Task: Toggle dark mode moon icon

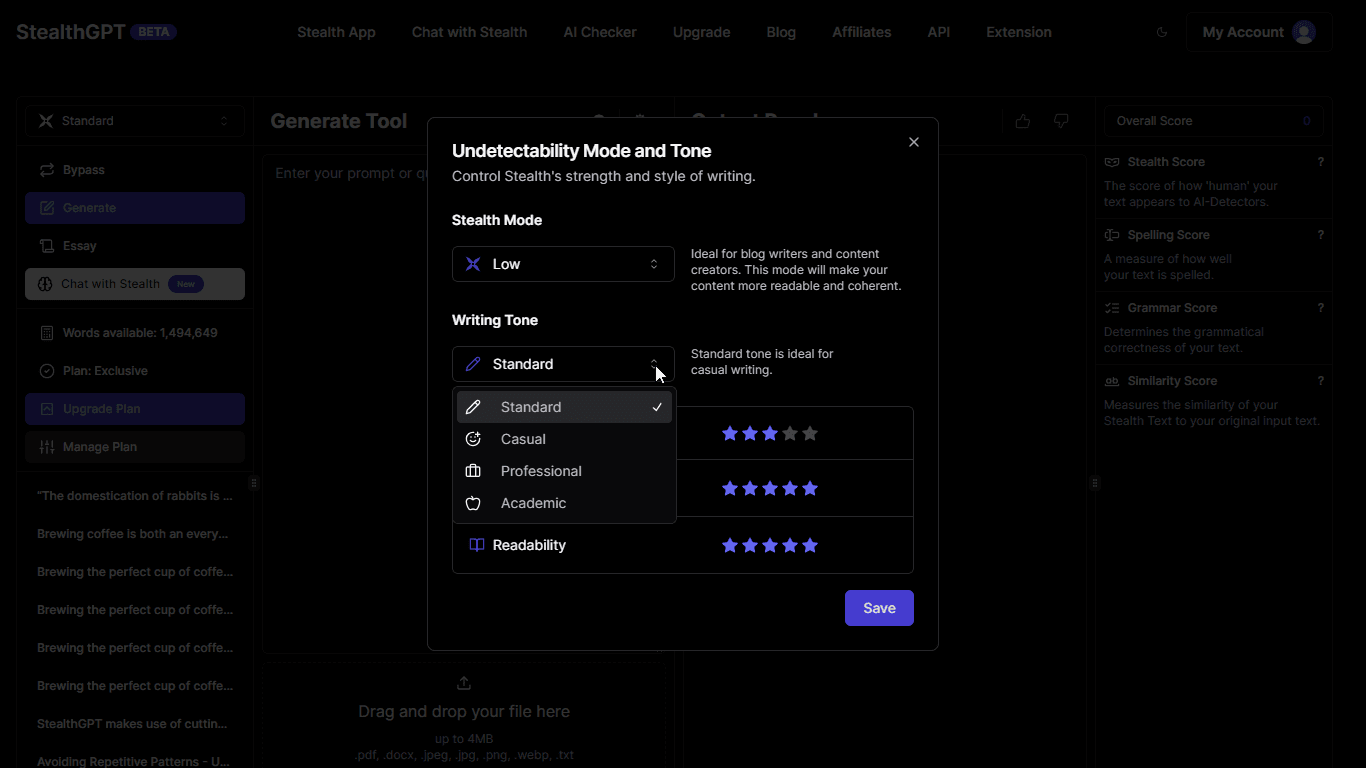Action: pos(1161,32)
